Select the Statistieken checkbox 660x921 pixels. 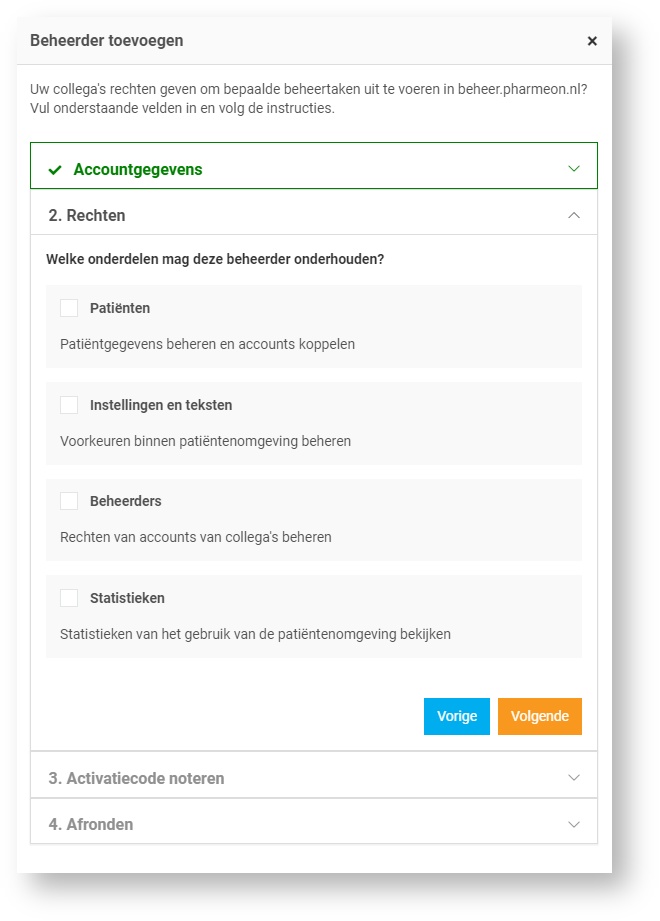point(69,598)
